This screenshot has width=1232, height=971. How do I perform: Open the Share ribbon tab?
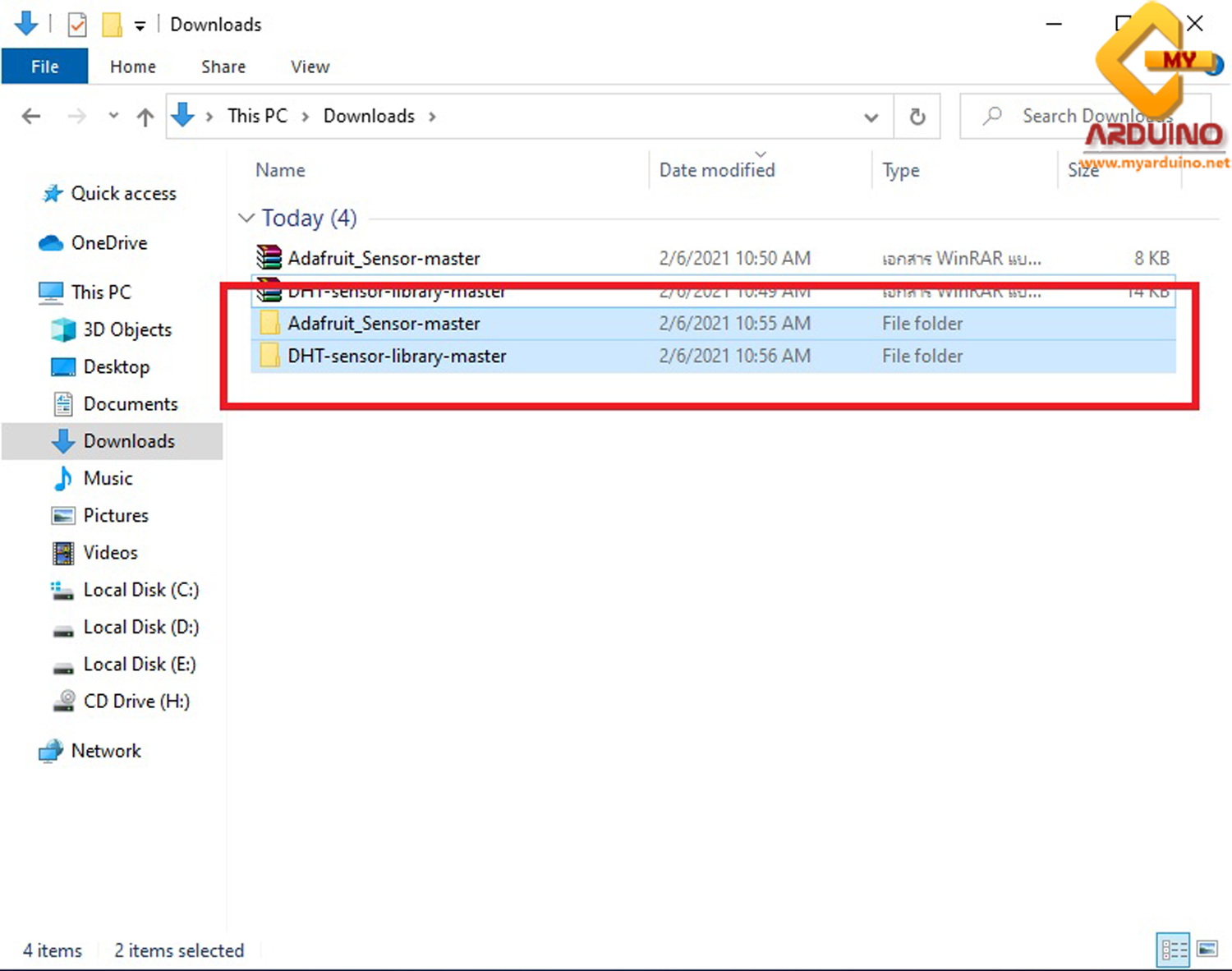pos(223,67)
